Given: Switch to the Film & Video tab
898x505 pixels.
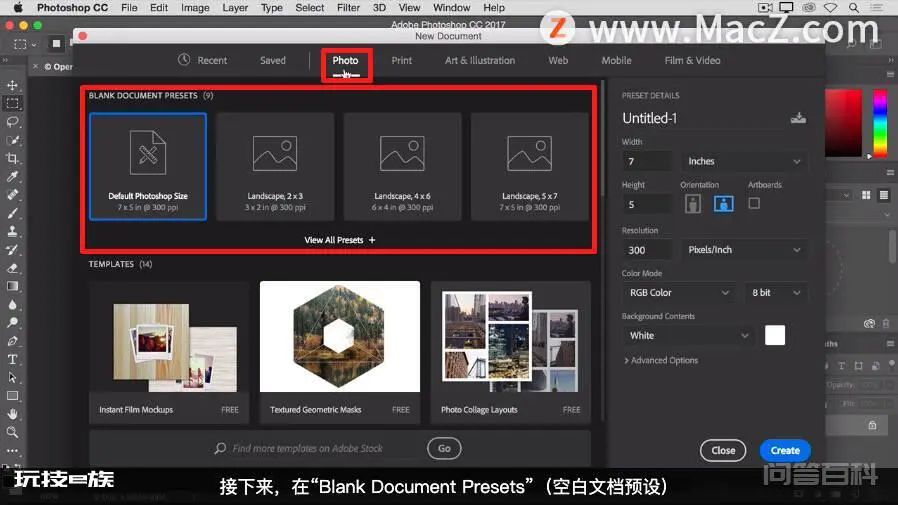Looking at the screenshot, I should (x=692, y=60).
